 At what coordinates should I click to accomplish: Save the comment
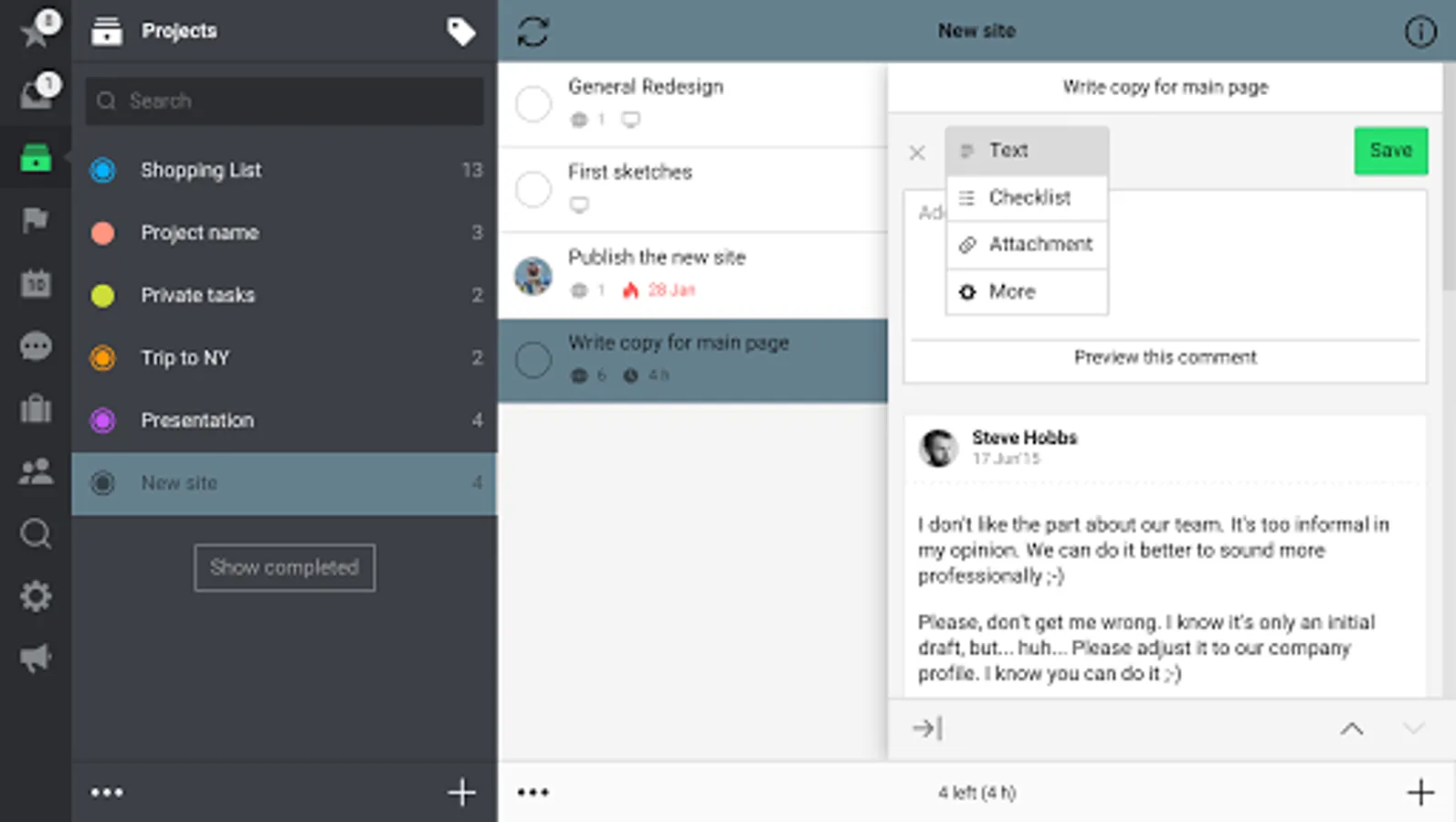1390,151
